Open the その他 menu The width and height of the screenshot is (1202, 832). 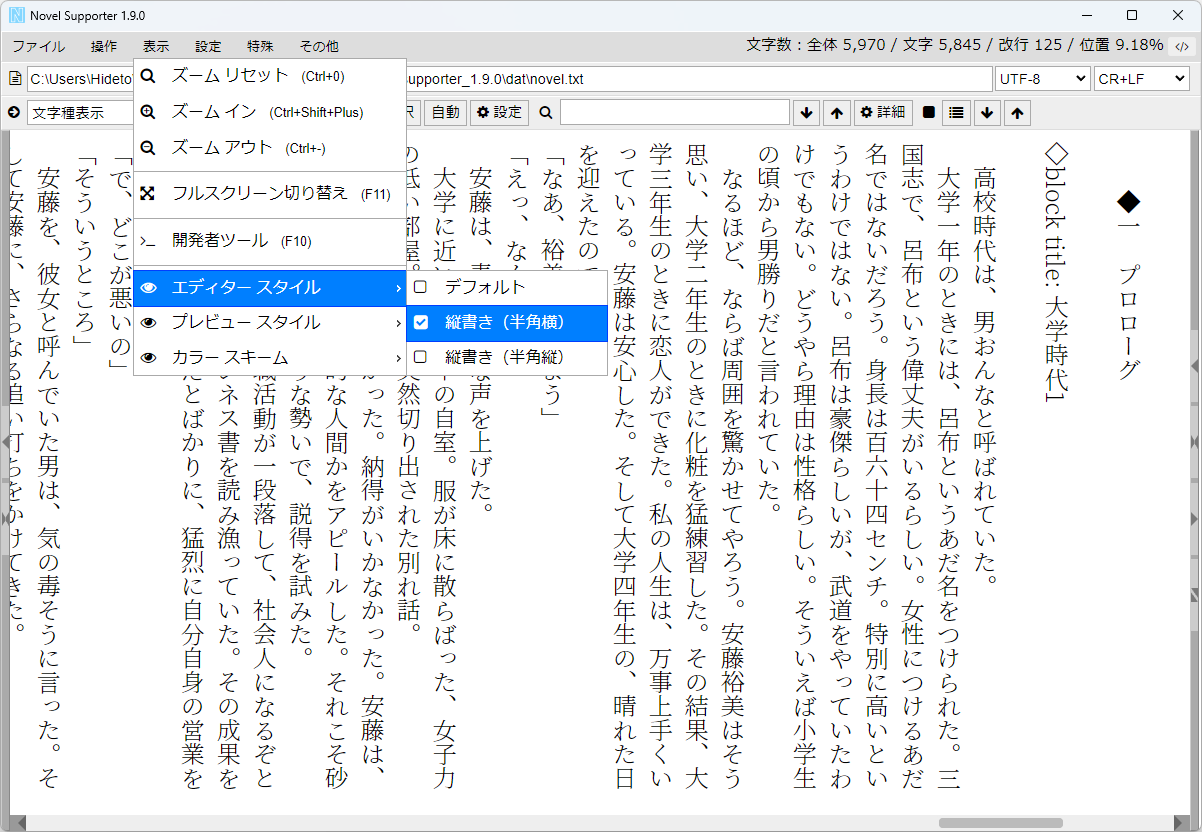(318, 46)
